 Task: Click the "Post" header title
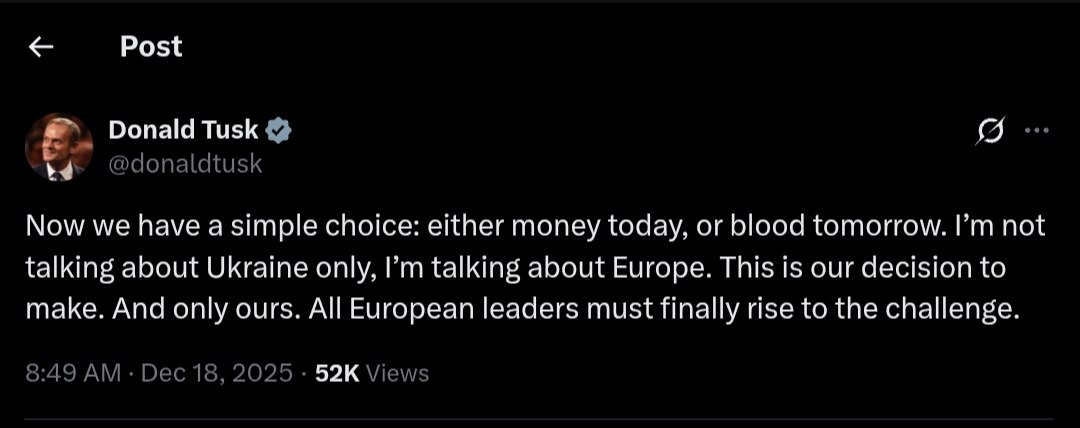151,46
